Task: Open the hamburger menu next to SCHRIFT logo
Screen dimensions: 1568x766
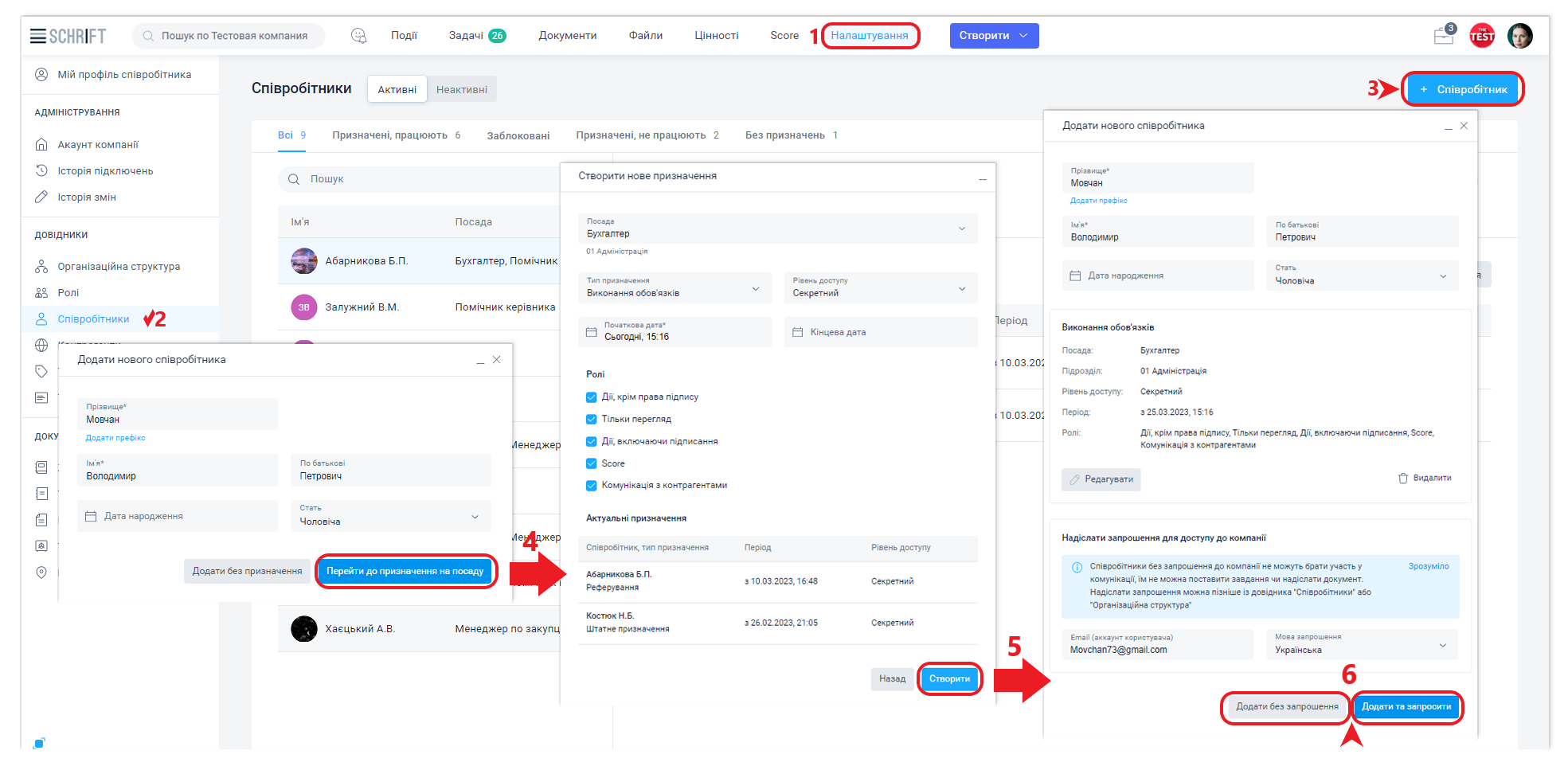Action: pyautogui.click(x=37, y=36)
